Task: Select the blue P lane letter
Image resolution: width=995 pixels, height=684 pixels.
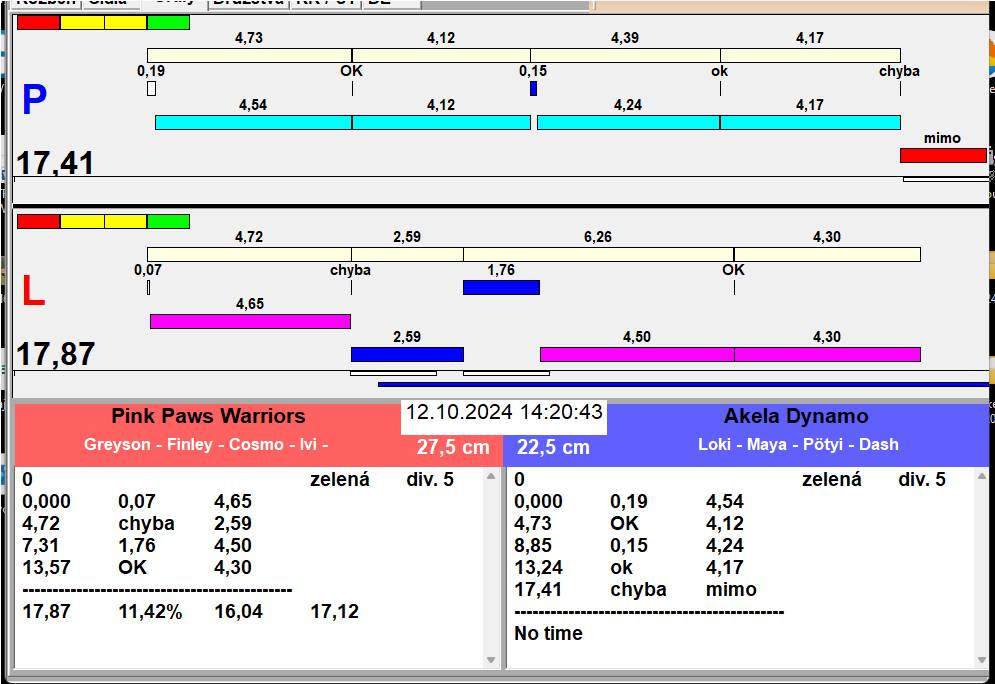Action: [x=34, y=100]
